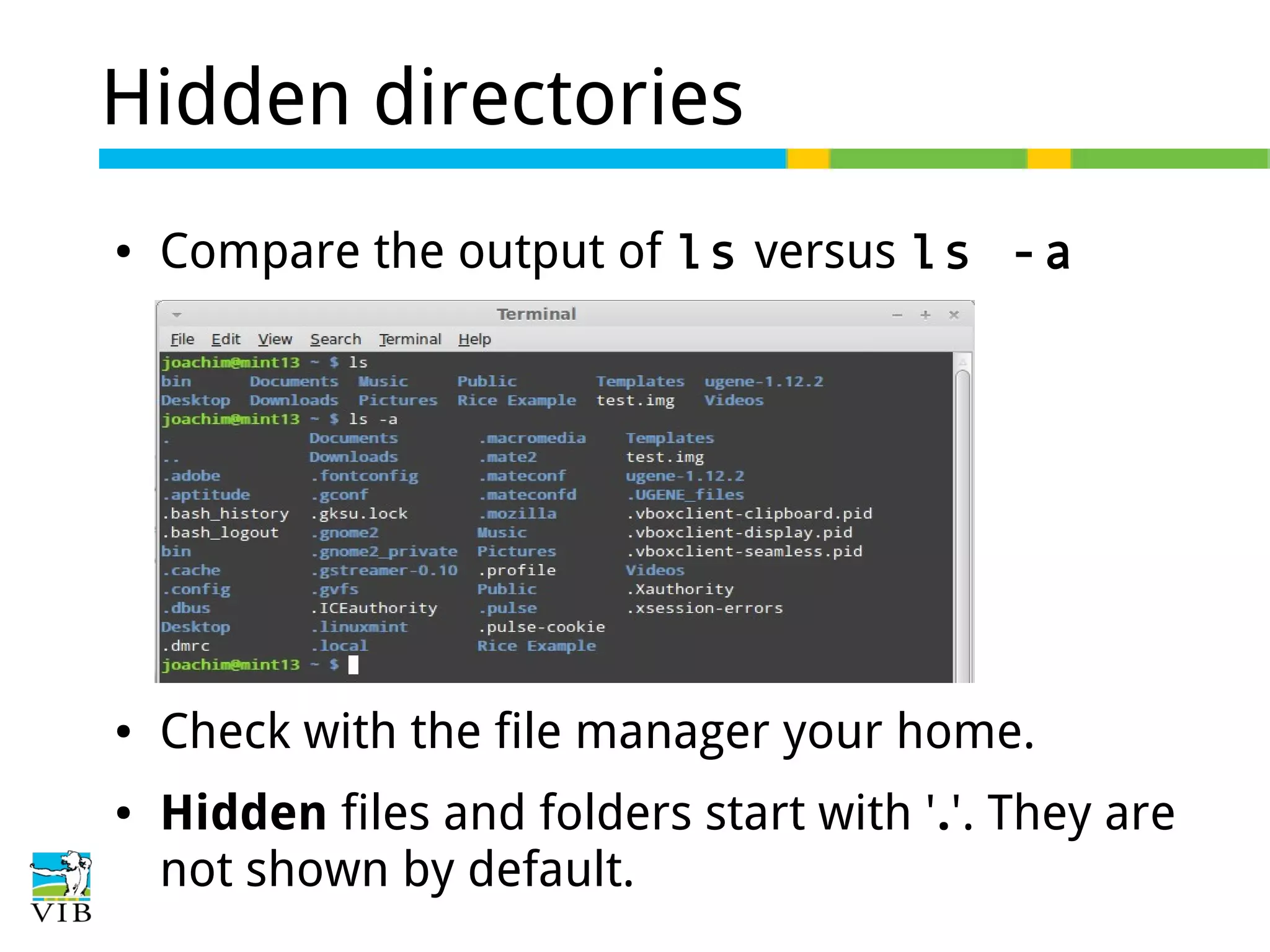Select '.config' directory name
The image size is (1270, 952).
[x=196, y=589]
